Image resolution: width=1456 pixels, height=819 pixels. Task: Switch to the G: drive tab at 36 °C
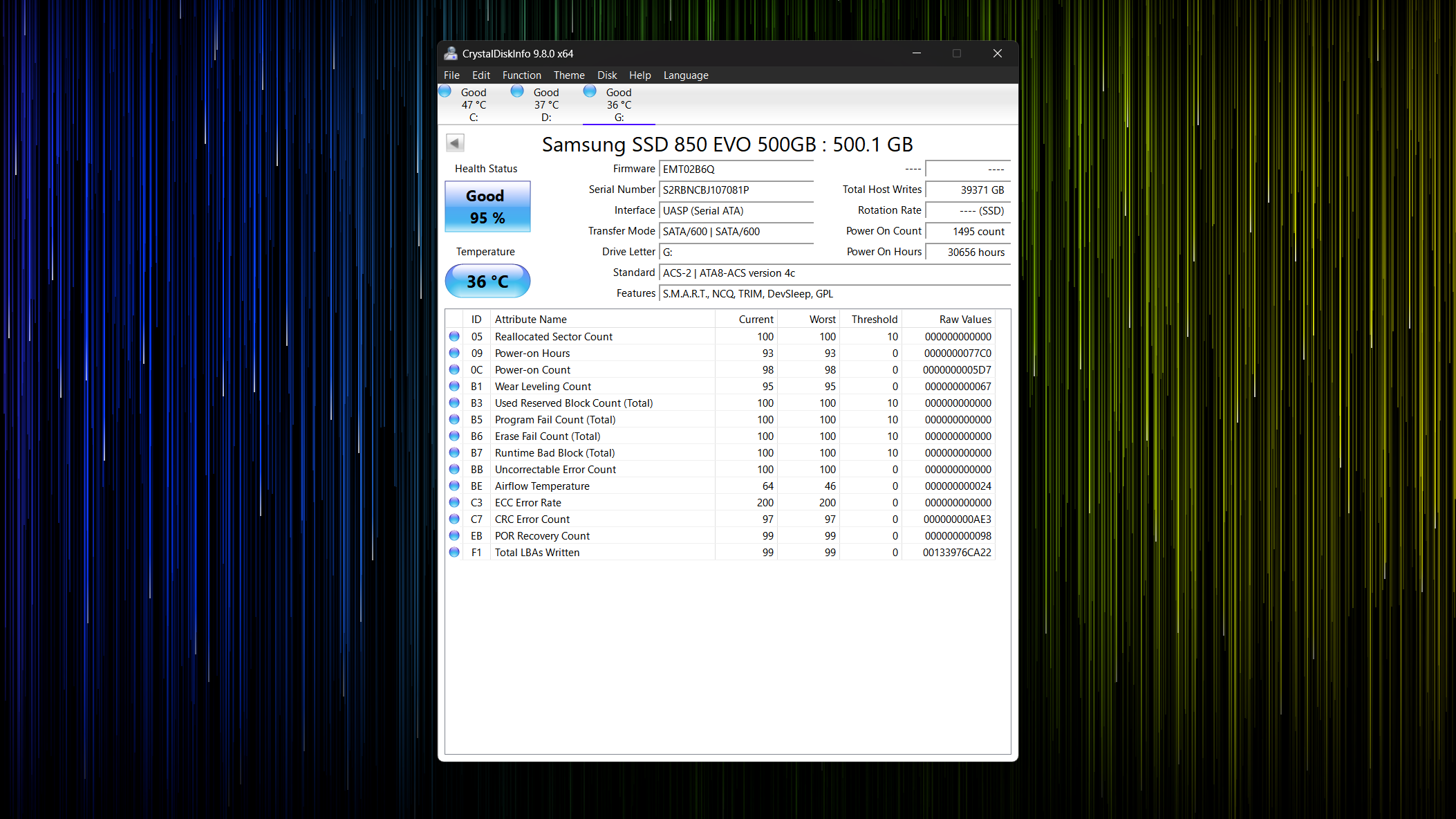pos(619,104)
